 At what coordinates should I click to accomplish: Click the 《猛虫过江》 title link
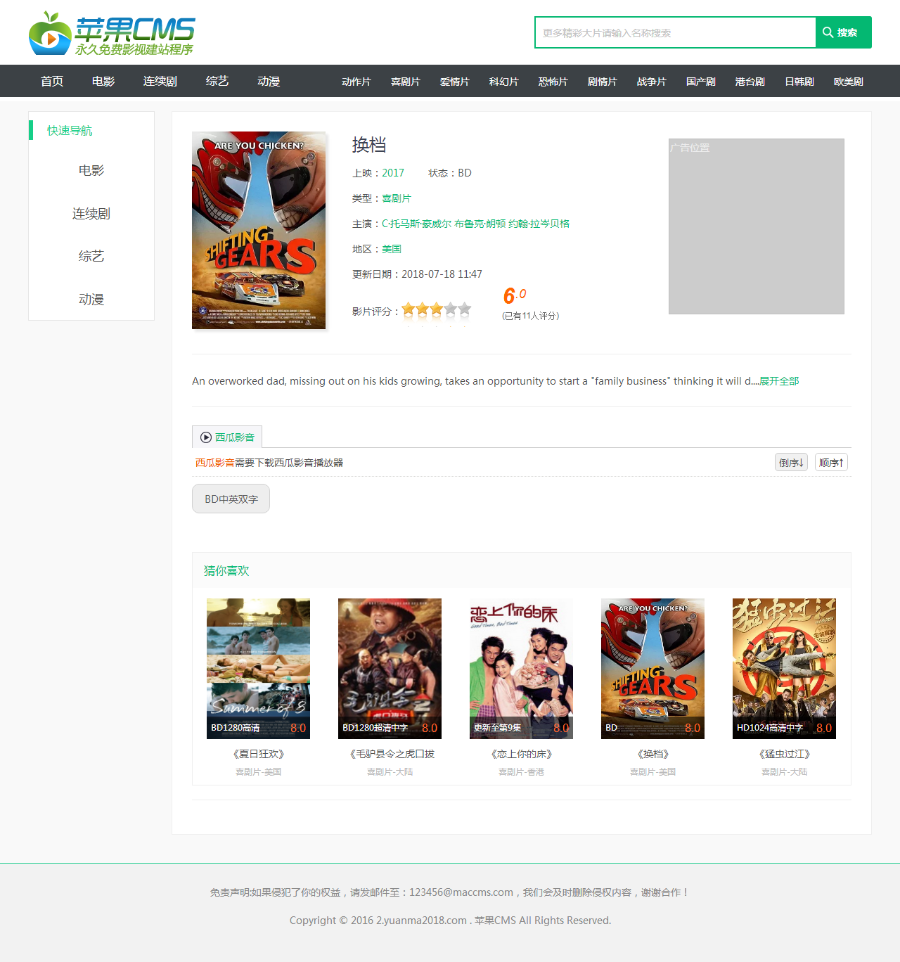784,754
